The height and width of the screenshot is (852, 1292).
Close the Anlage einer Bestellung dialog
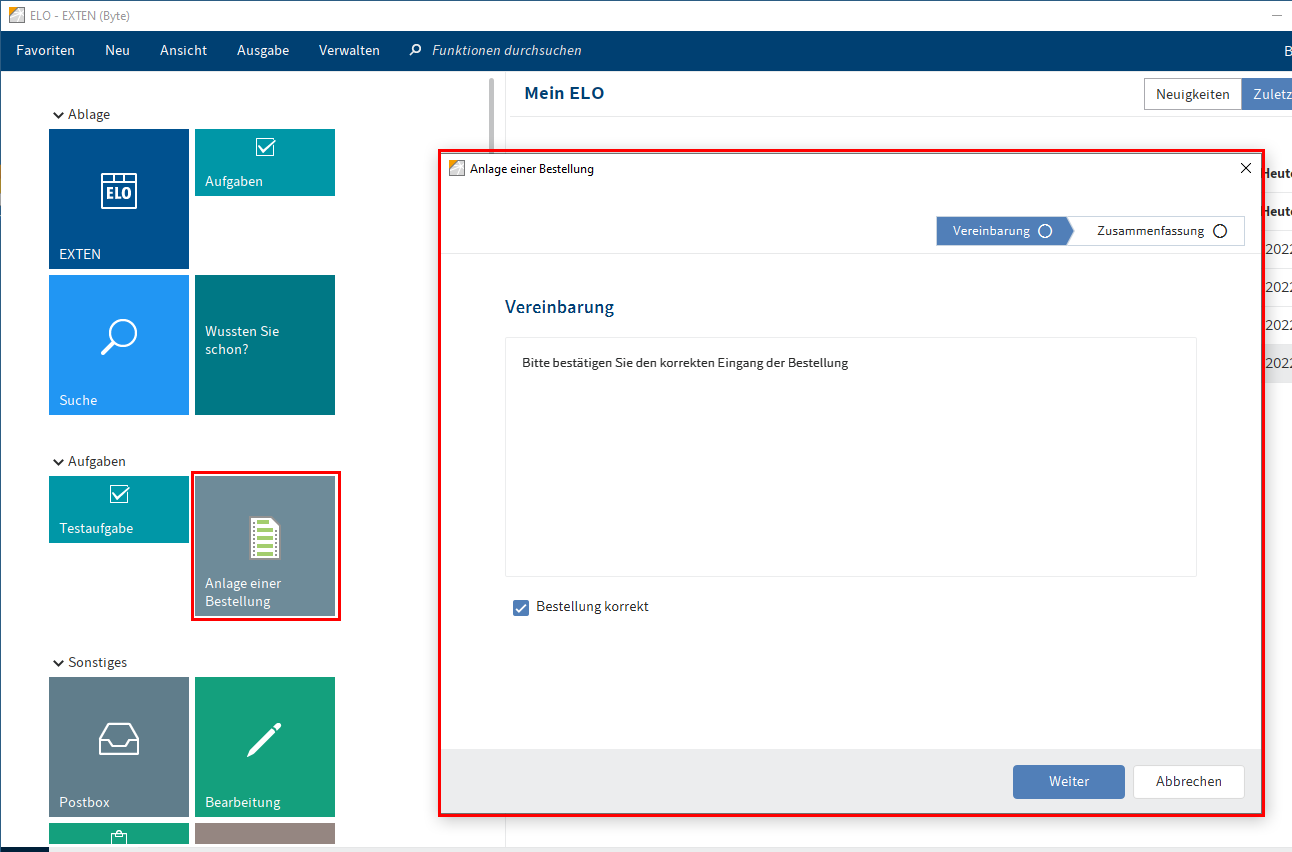pyautogui.click(x=1246, y=168)
